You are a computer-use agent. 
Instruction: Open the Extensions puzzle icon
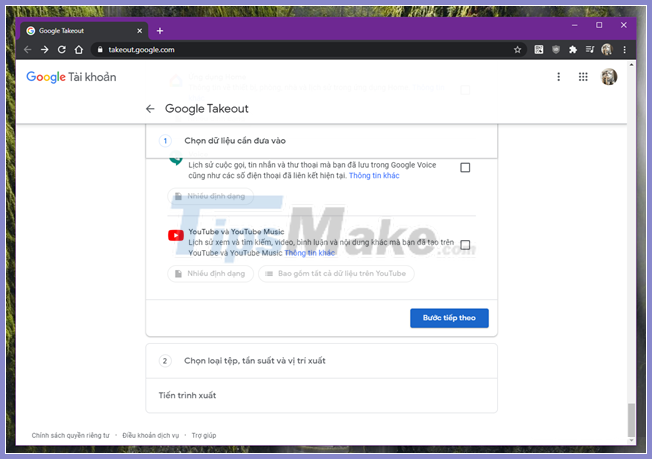573,49
